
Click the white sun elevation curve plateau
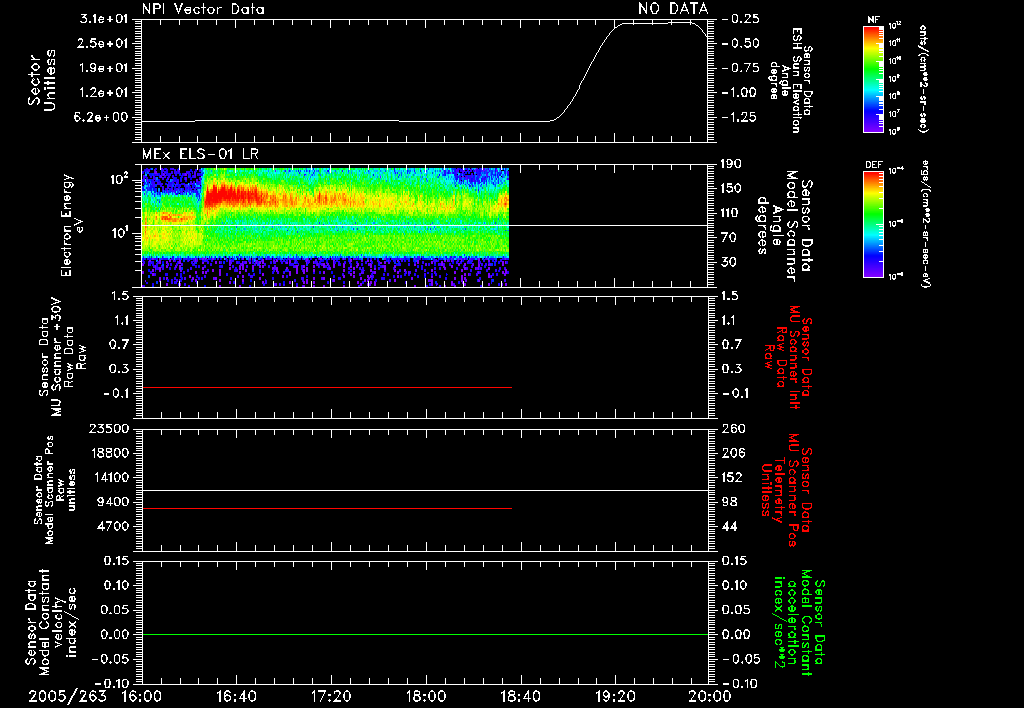(656, 23)
